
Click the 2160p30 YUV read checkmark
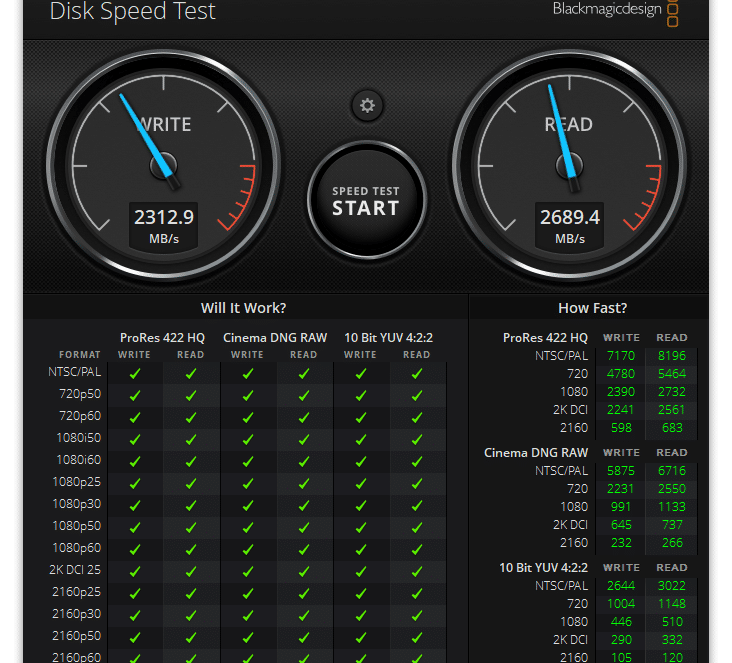pos(417,615)
